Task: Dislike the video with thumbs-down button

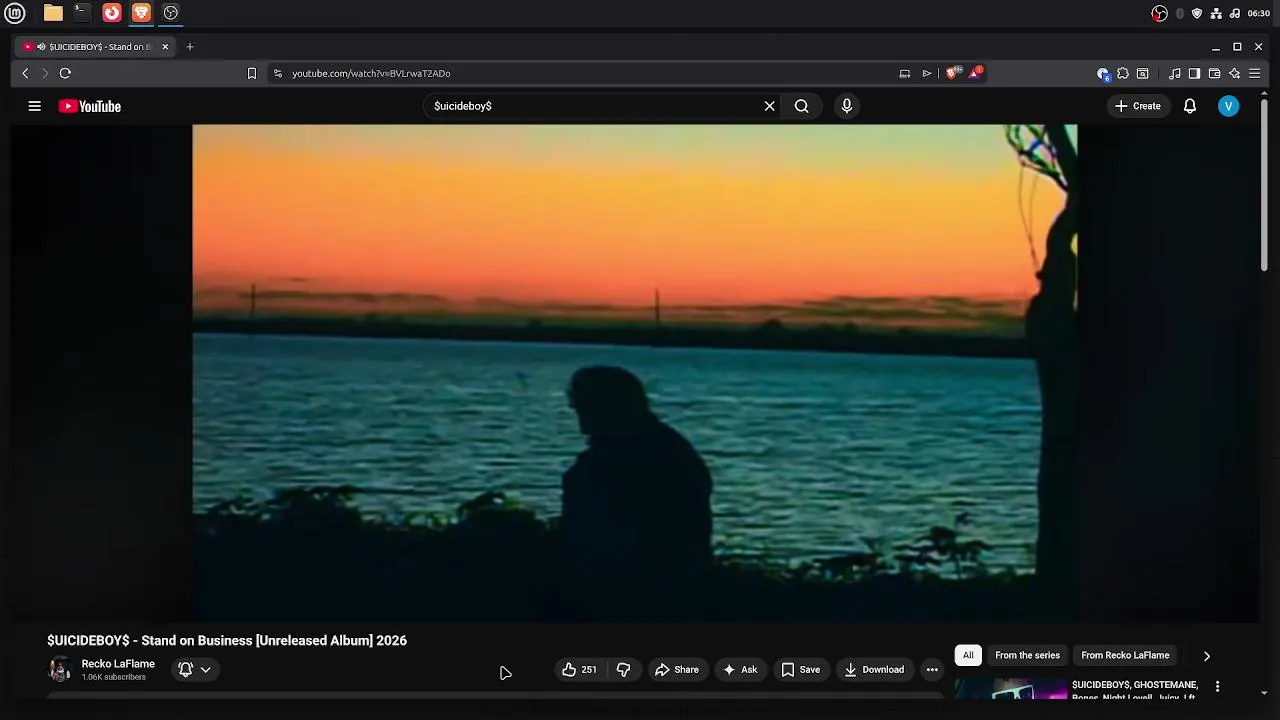Action: 624,670
